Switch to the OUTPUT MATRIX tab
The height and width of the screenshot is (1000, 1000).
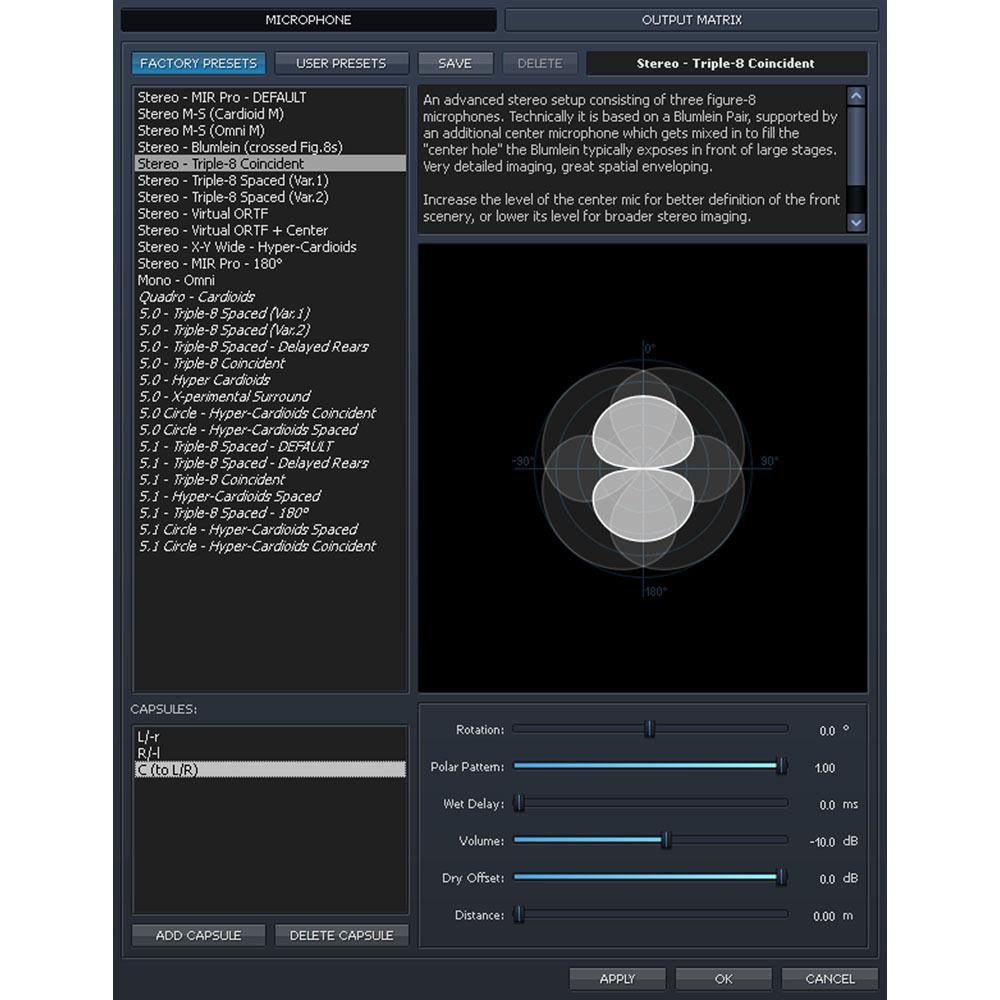(x=691, y=19)
